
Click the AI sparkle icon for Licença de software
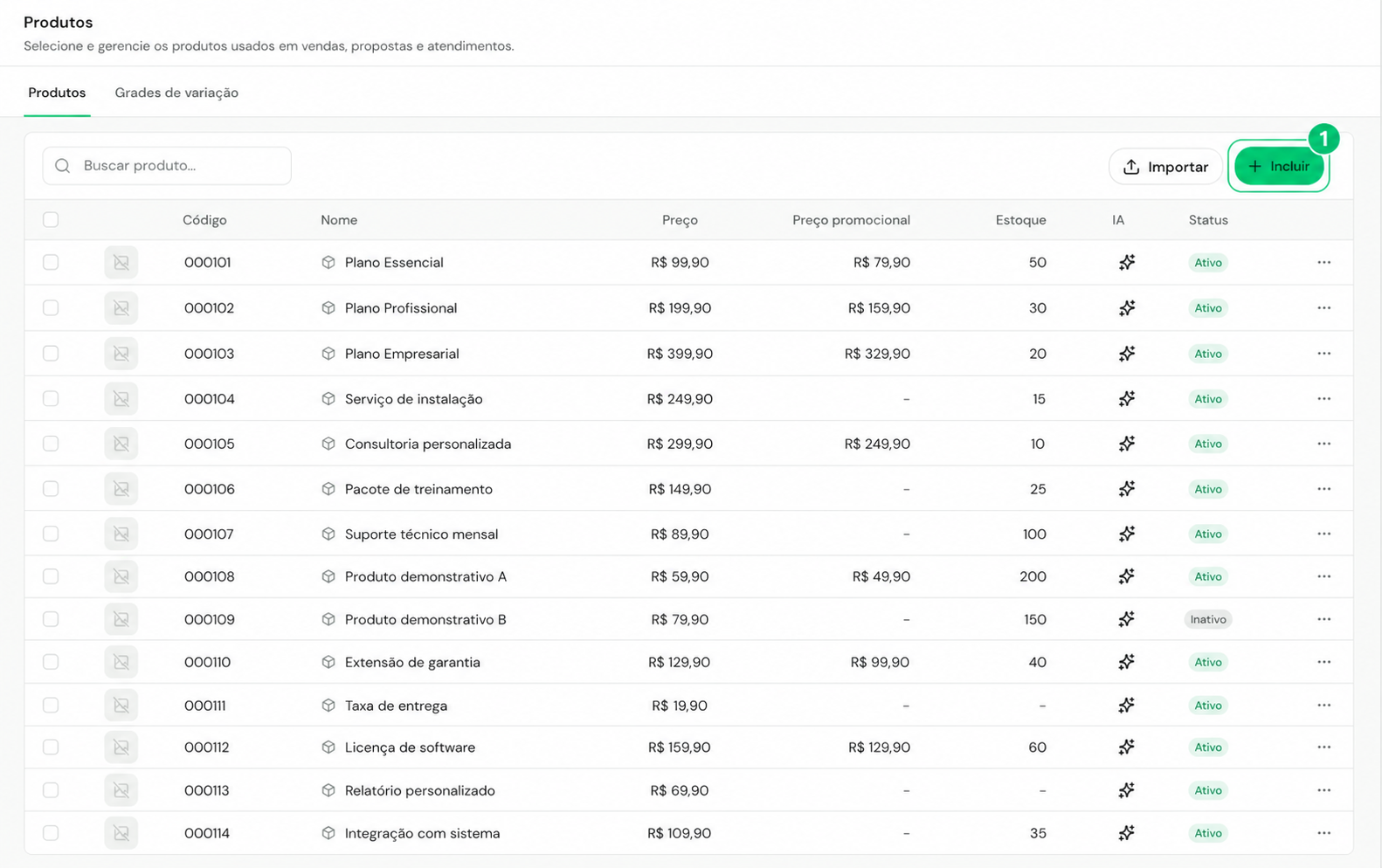click(1127, 747)
